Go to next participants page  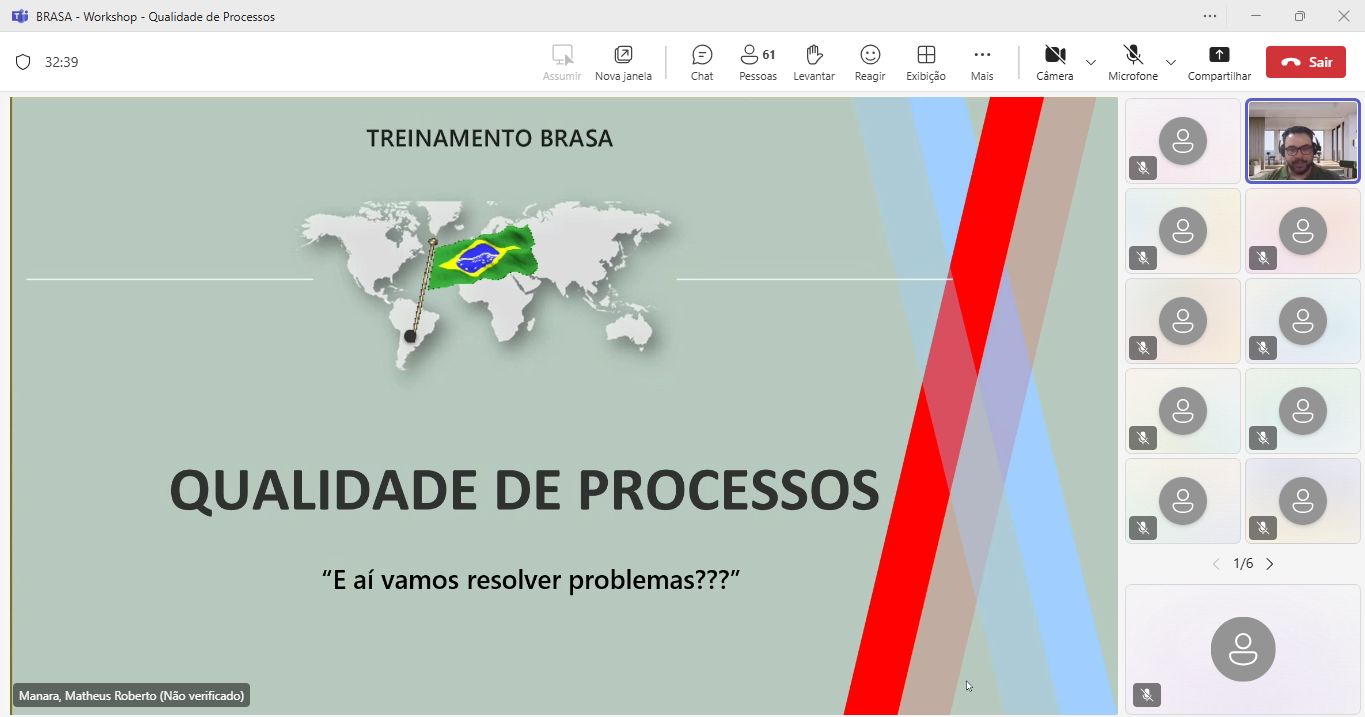[x=1270, y=564]
